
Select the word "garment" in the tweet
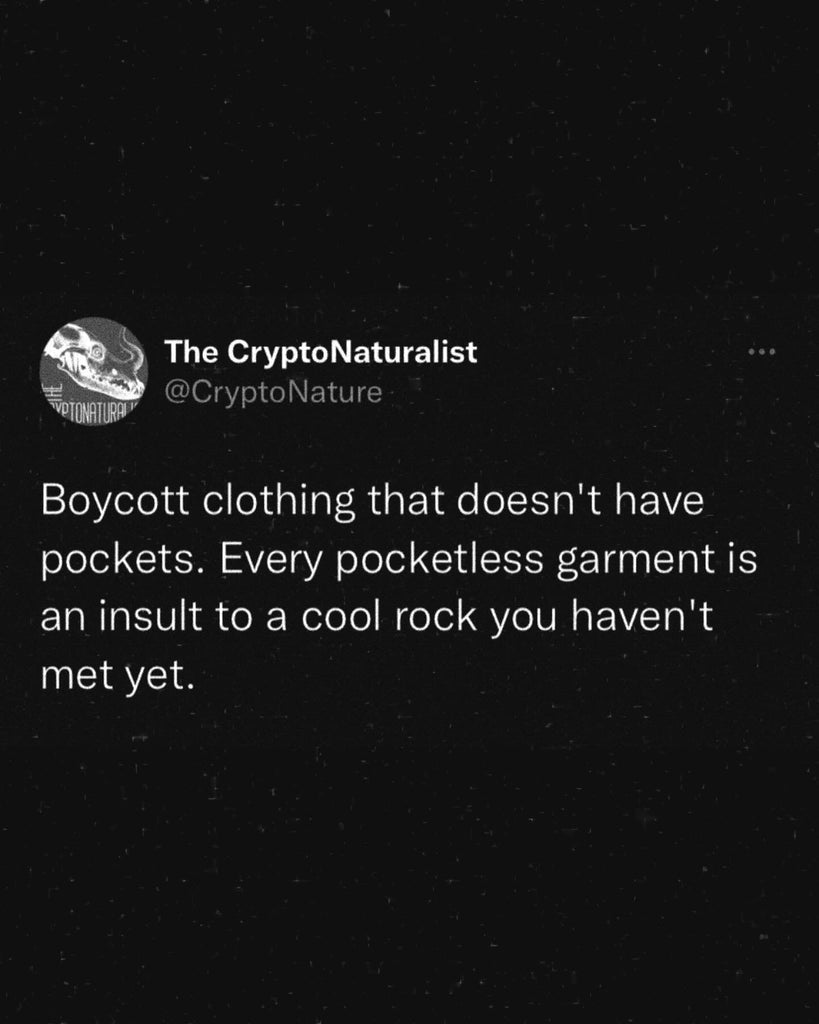(x=635, y=560)
